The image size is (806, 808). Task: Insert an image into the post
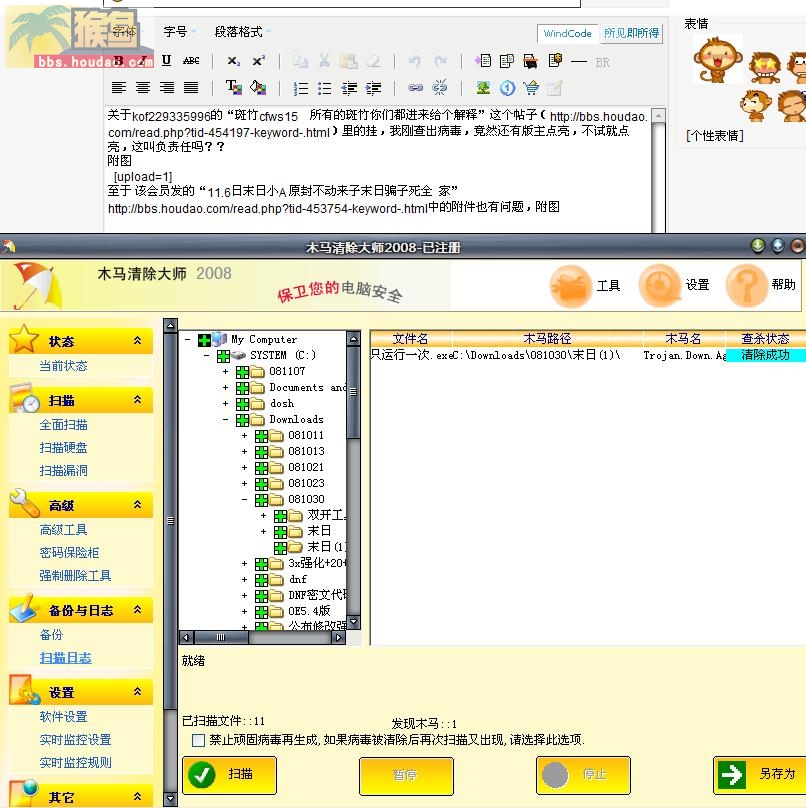click(x=483, y=88)
